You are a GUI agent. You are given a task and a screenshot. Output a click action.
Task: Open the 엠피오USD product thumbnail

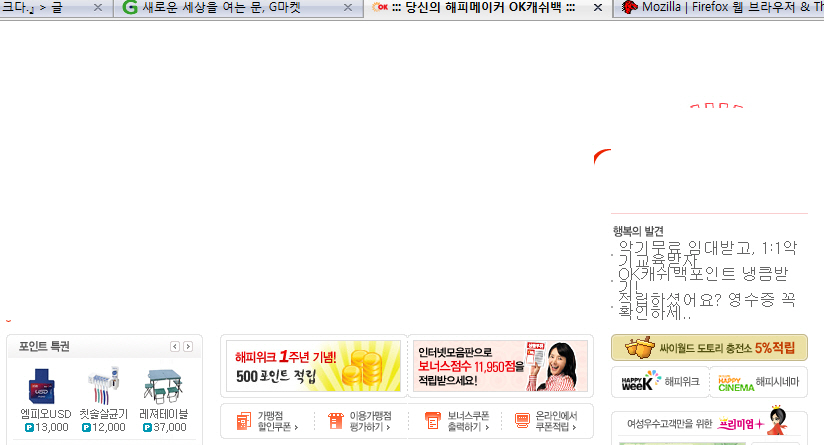(41, 386)
